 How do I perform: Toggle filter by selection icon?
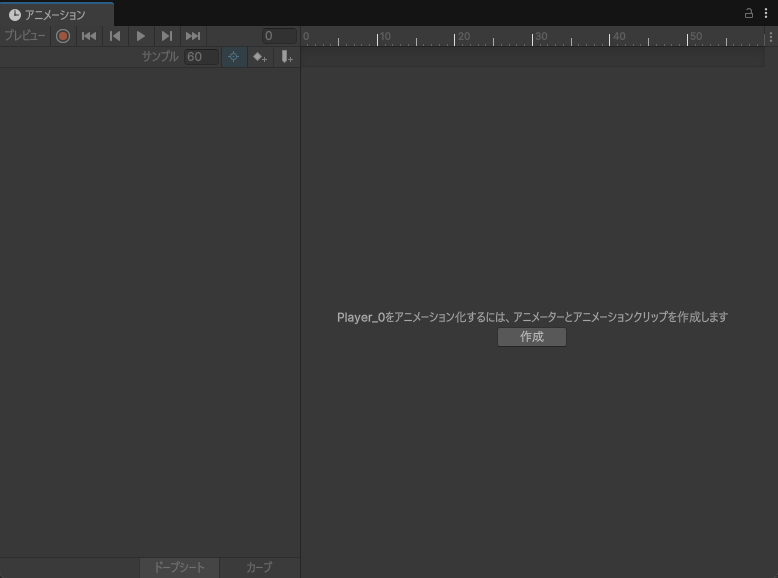[234, 57]
